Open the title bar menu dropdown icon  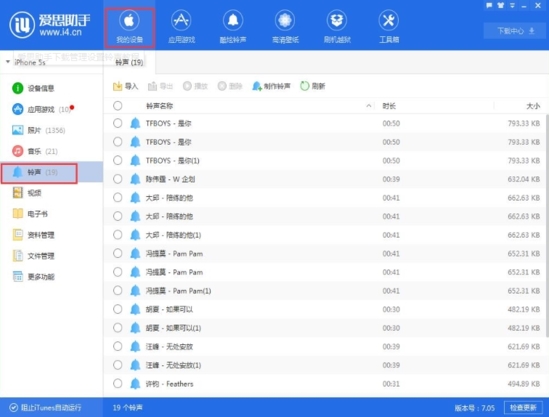[x=512, y=5]
